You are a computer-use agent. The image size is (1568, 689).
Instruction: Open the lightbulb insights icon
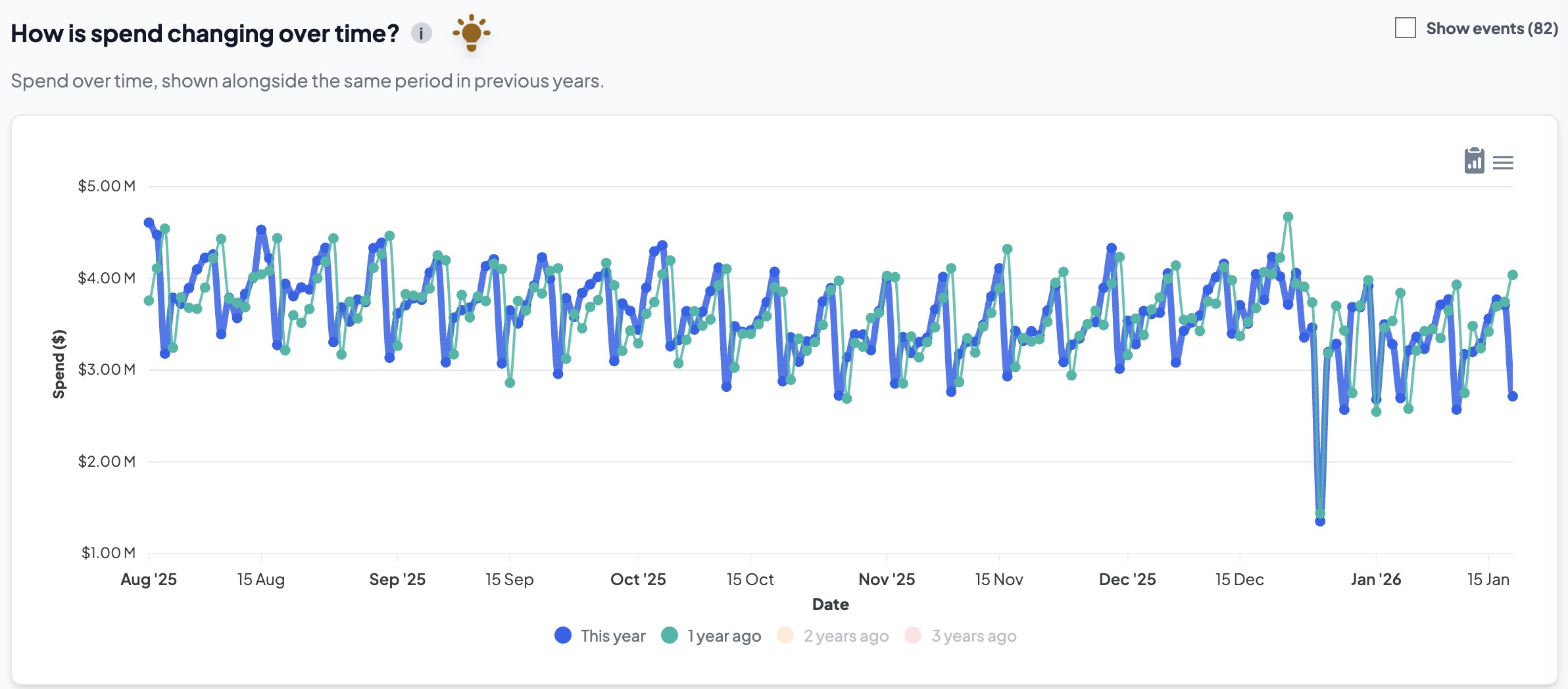tap(471, 32)
